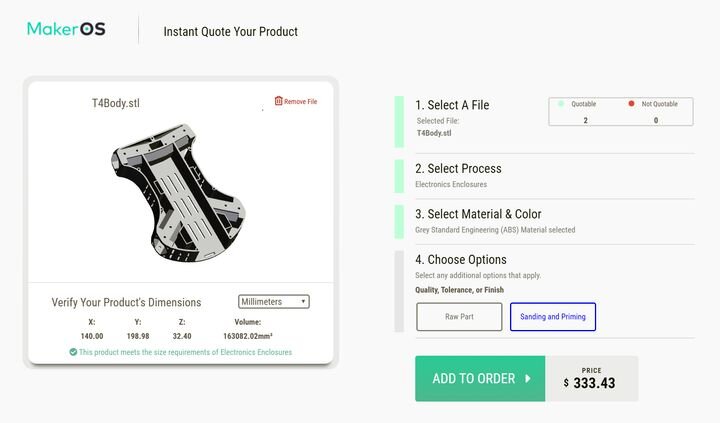Screen dimensions: 720x423
Task: Click the Selected File T4Body.stl name
Action: point(434,132)
